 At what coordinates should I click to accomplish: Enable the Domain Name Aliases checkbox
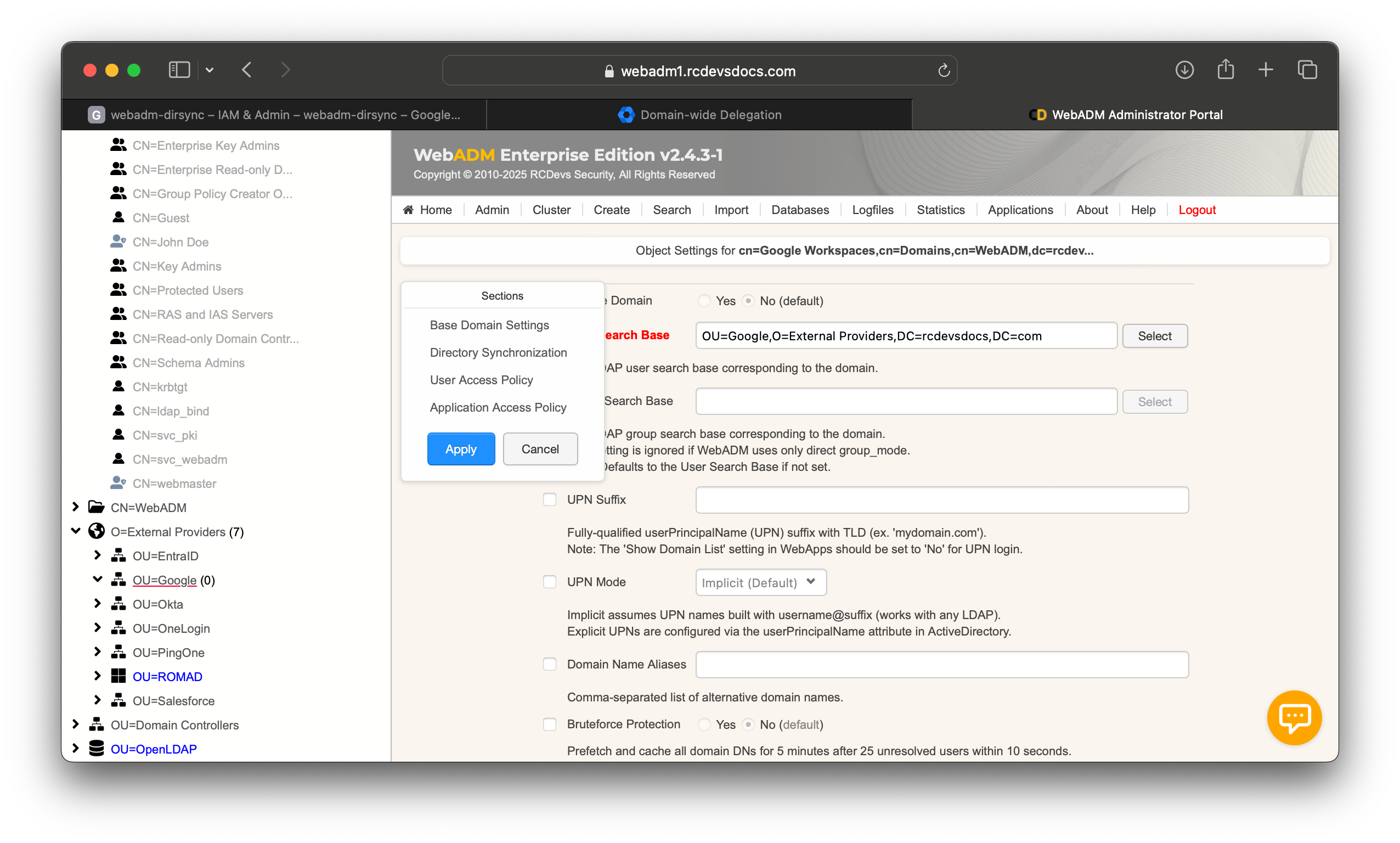pyautogui.click(x=549, y=664)
